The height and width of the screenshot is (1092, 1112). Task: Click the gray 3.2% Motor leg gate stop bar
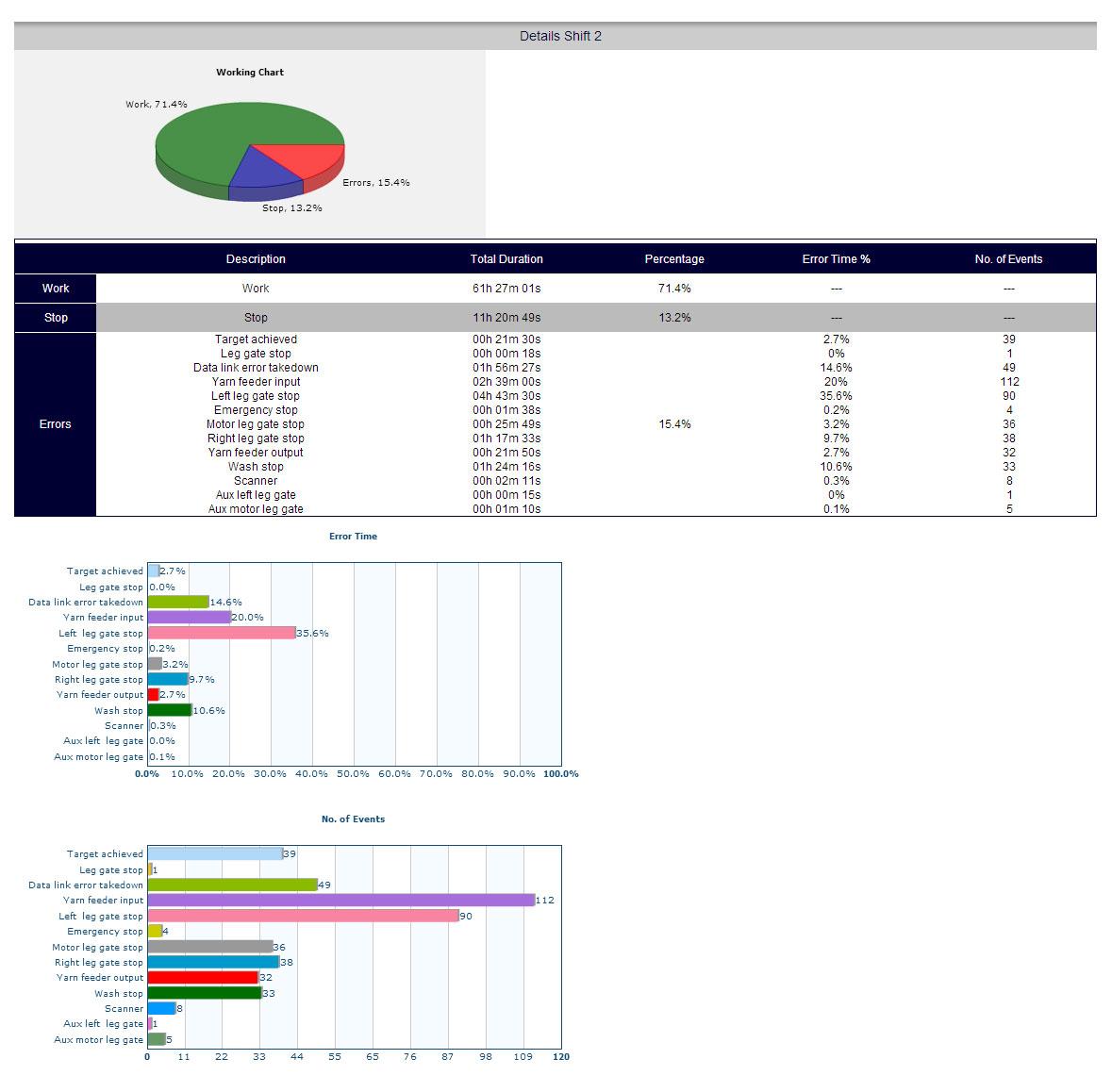155,665
